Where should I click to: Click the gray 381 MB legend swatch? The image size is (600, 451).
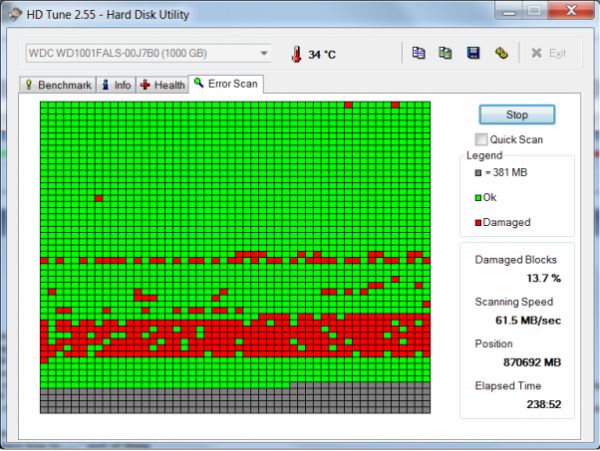point(478,173)
